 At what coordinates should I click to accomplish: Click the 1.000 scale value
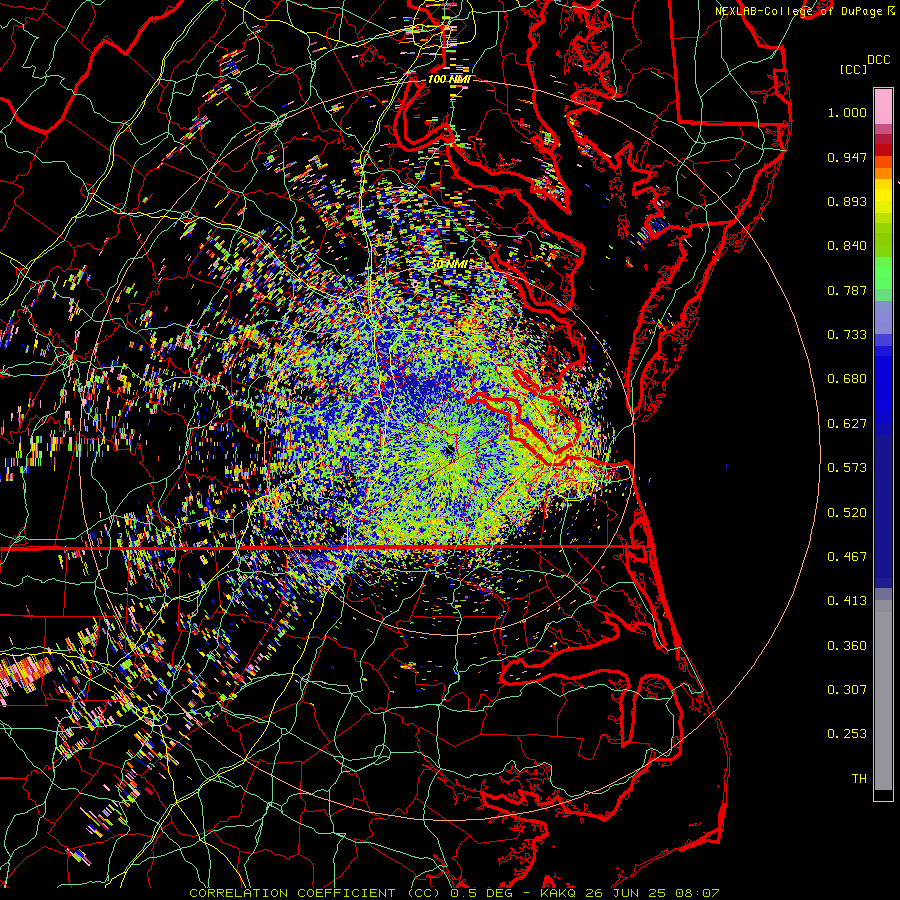pos(847,112)
